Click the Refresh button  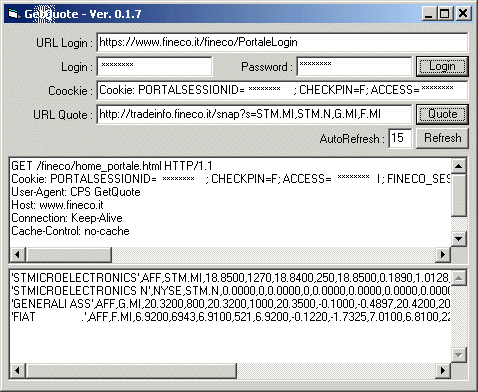tap(442, 138)
